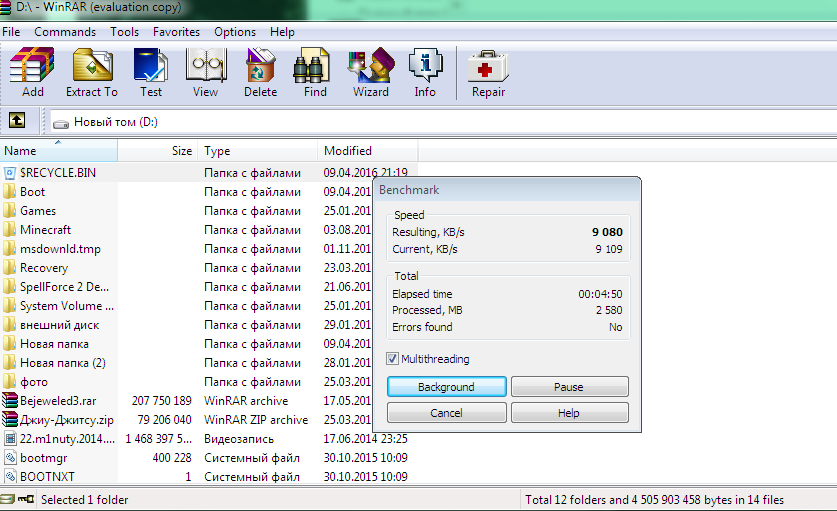Image resolution: width=837 pixels, height=511 pixels.
Task: Select the bootmgr system file icon
Action: [10, 458]
